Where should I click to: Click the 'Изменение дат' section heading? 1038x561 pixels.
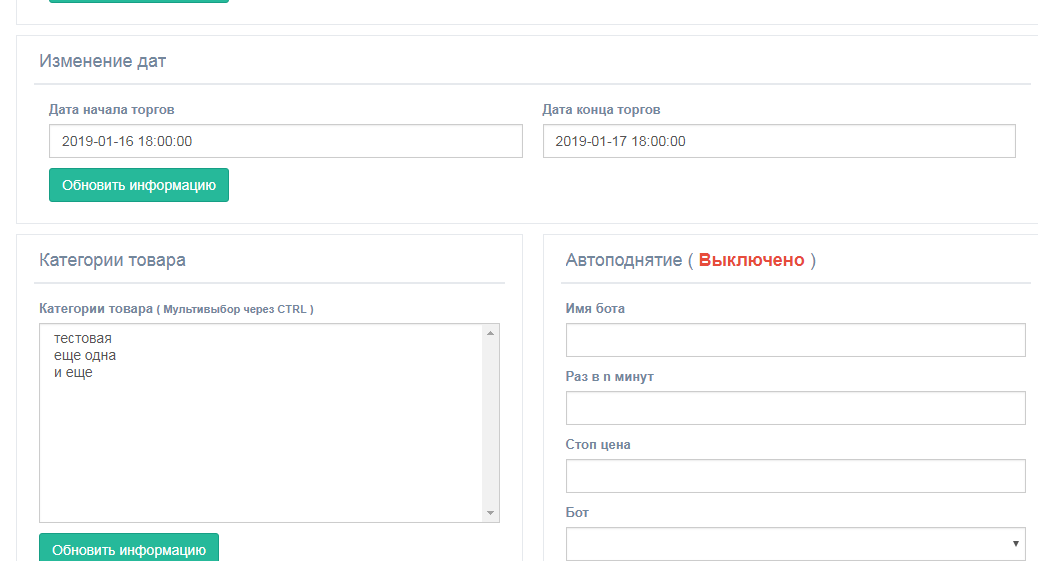point(103,61)
